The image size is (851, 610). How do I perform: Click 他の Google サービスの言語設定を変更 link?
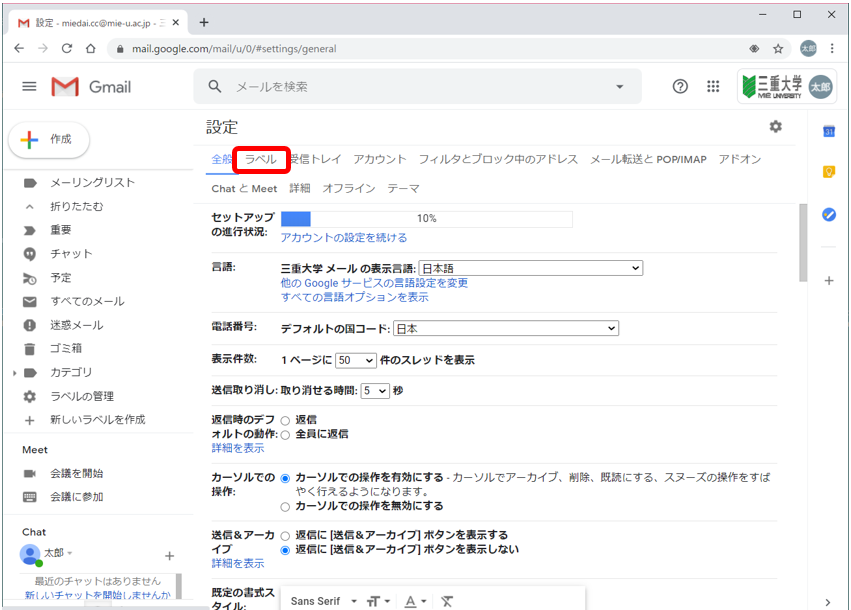point(374,283)
